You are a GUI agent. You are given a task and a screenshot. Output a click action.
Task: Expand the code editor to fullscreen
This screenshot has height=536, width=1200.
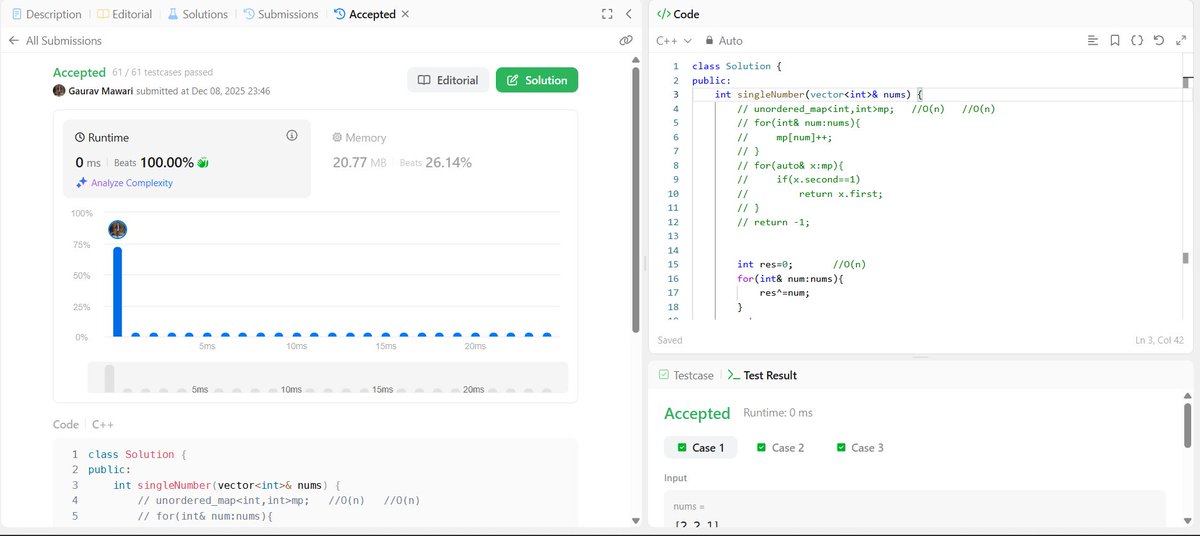(x=1179, y=41)
